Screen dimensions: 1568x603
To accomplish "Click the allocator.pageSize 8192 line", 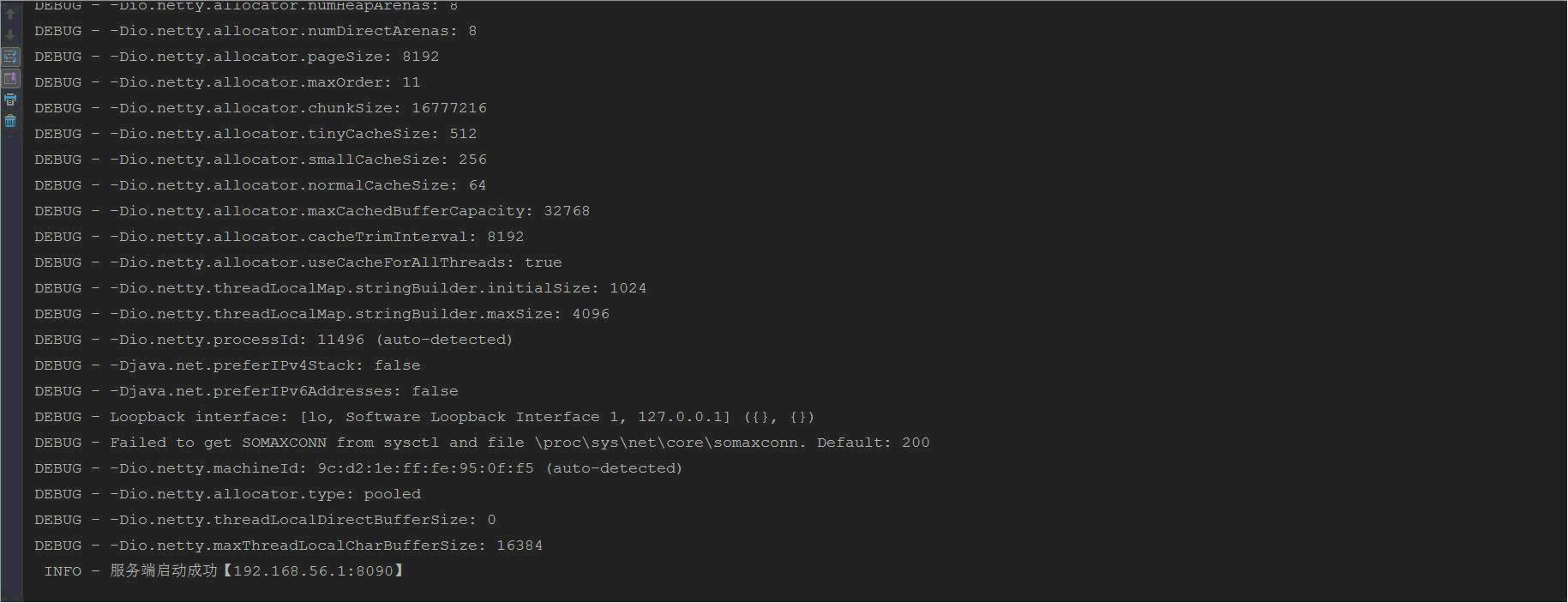I will pos(237,57).
